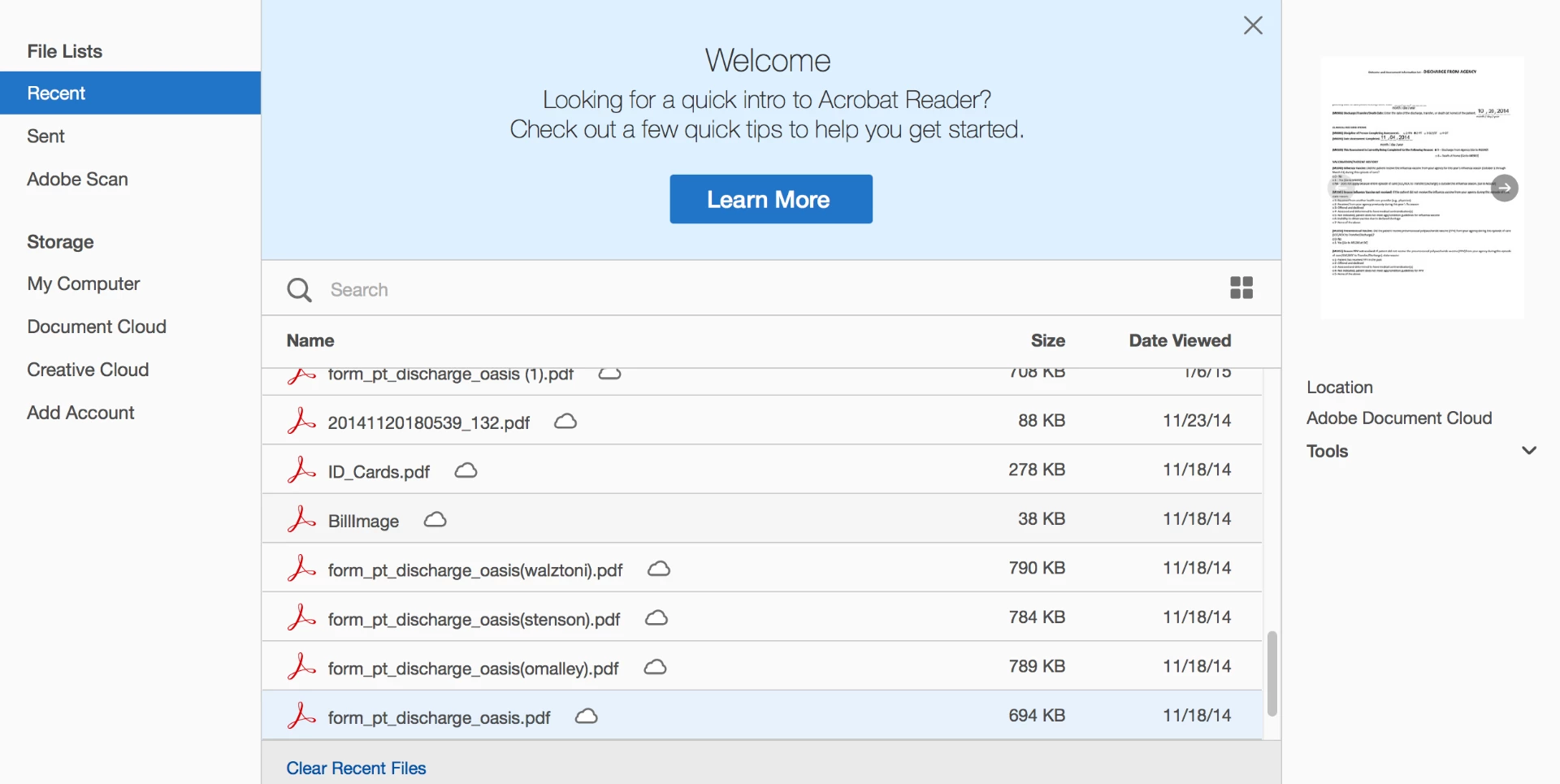Click the 789 KB size value
This screenshot has width=1560, height=784.
[x=1037, y=665]
